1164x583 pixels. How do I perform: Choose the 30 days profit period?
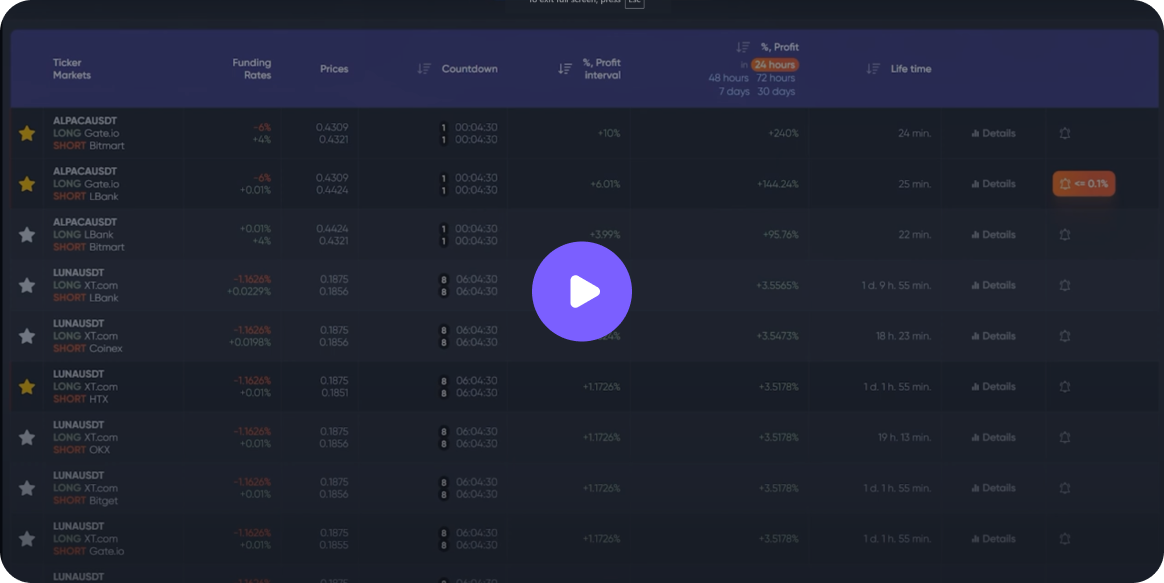pos(776,91)
